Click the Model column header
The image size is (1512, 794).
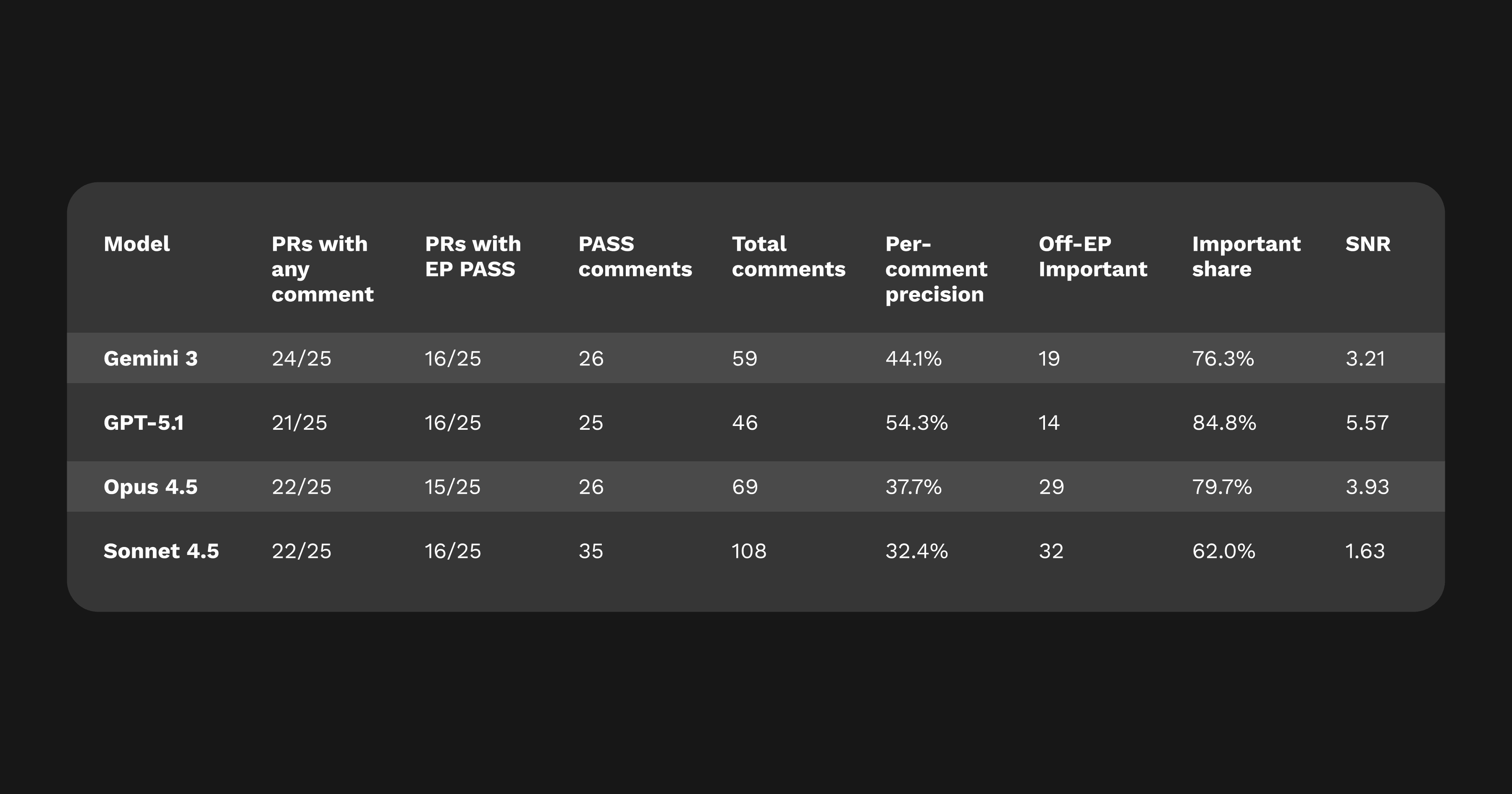point(137,244)
